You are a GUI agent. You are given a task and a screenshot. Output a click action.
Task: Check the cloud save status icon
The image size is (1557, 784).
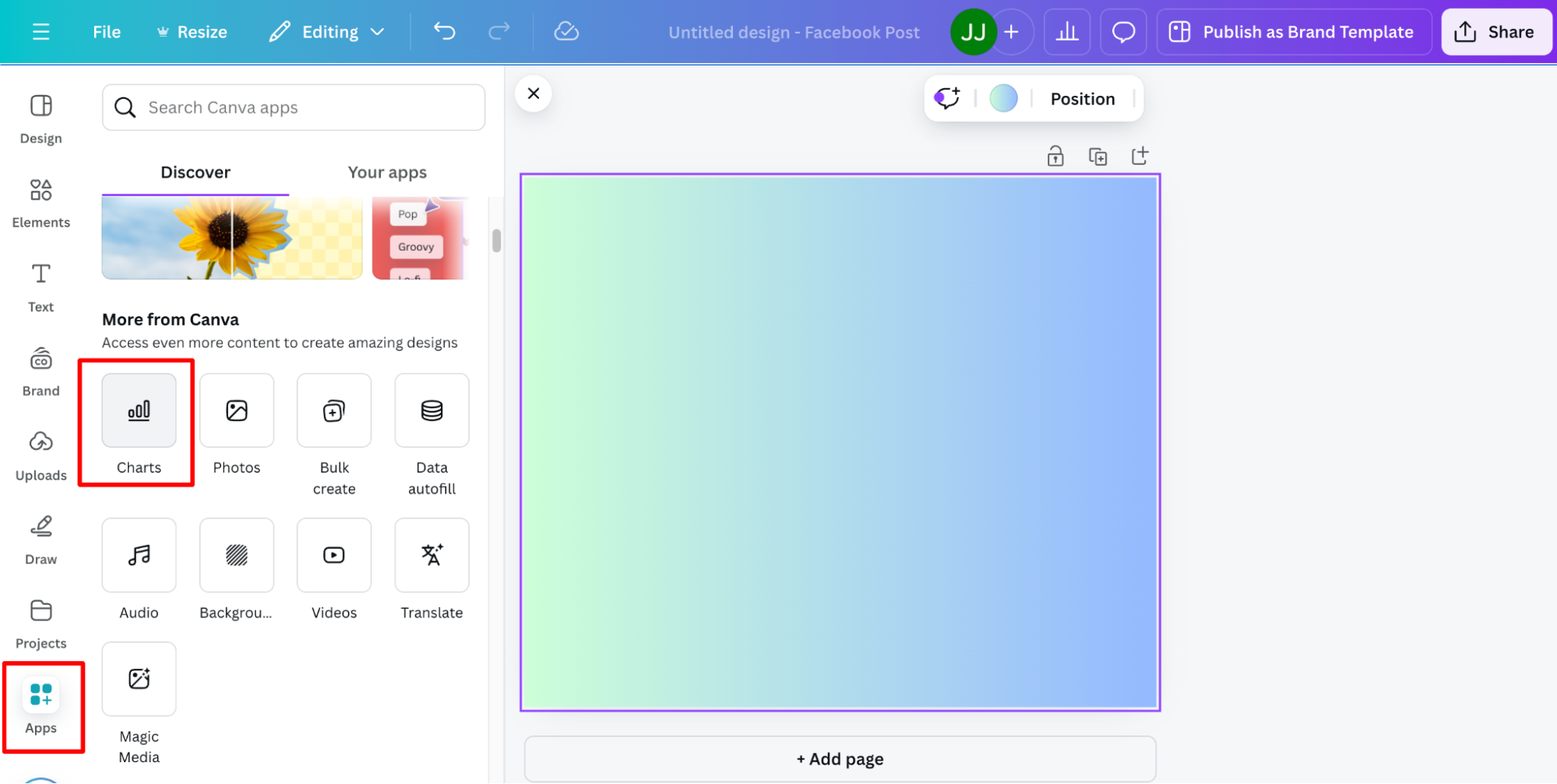coord(566,31)
